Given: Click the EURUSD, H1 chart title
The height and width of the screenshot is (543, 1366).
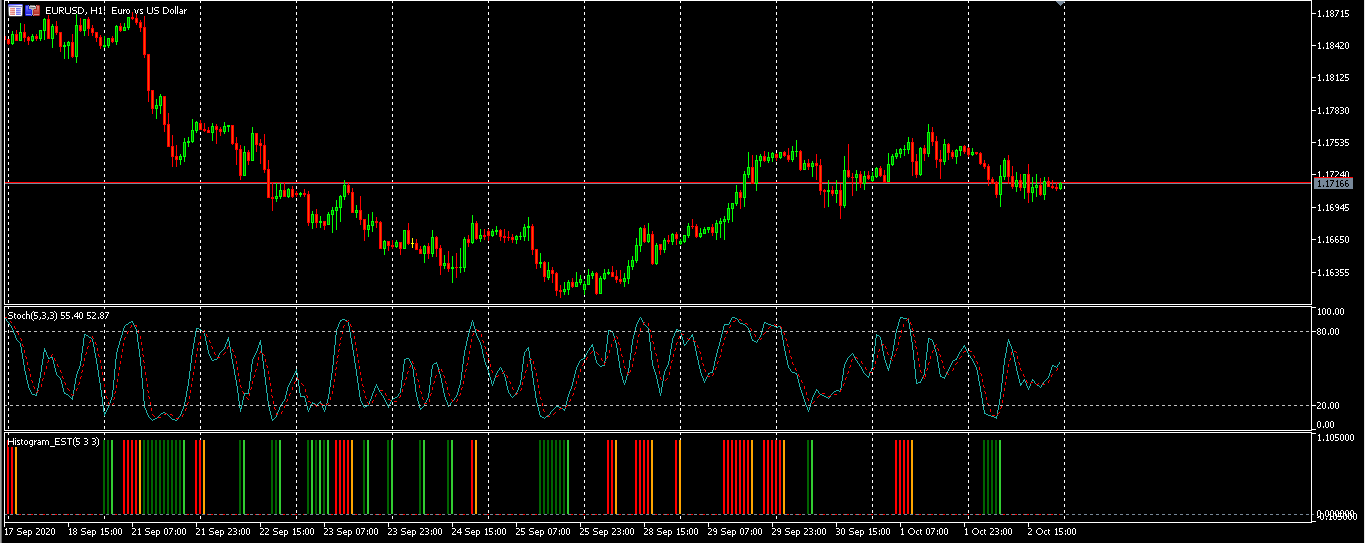Looking at the screenshot, I should [75, 10].
